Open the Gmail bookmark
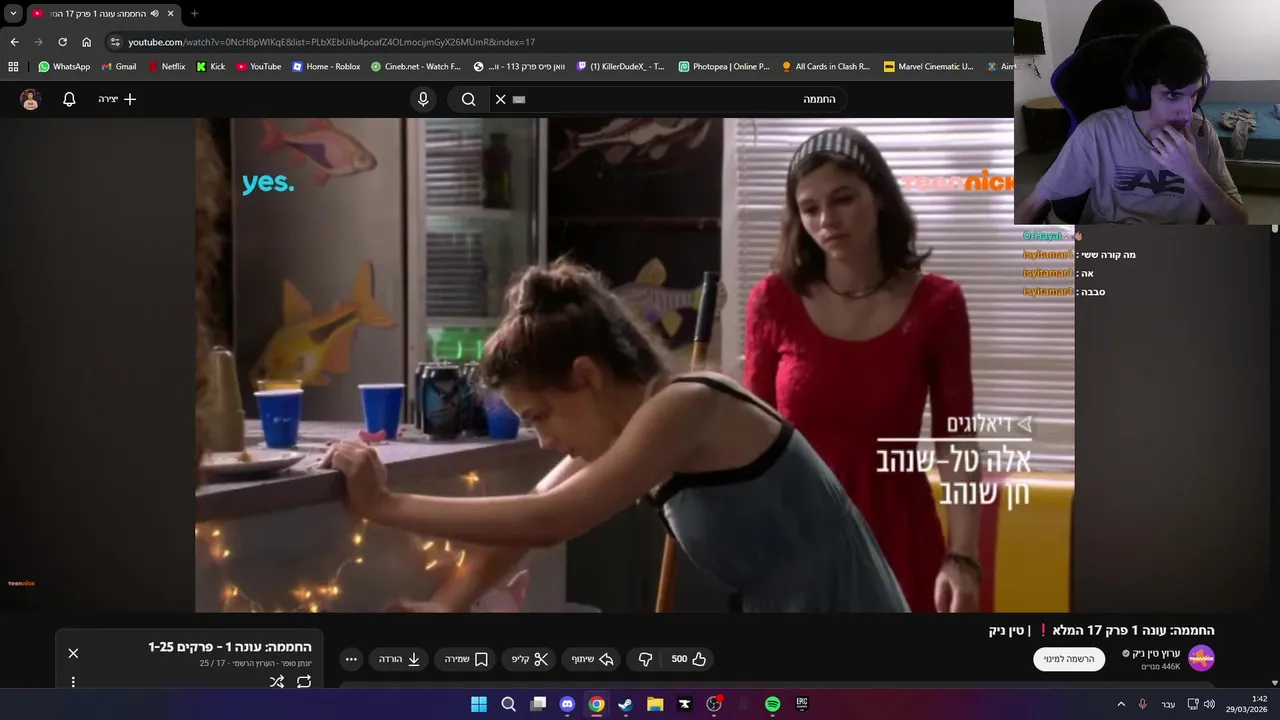The image size is (1280, 720). tap(119, 66)
